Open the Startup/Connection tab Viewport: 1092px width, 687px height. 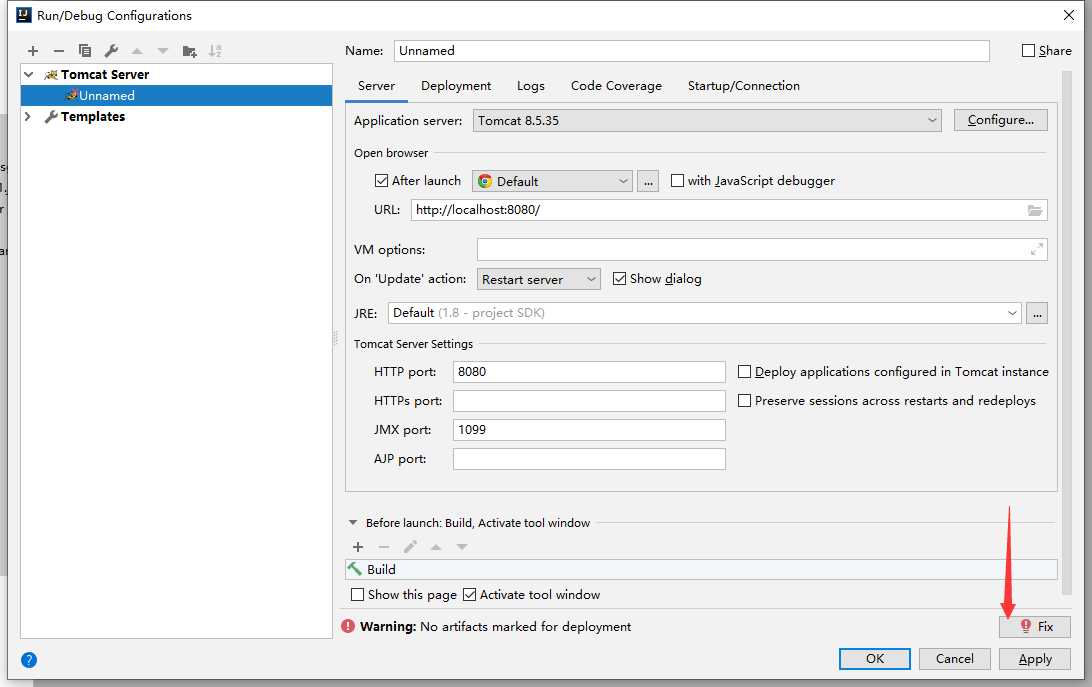(x=744, y=86)
